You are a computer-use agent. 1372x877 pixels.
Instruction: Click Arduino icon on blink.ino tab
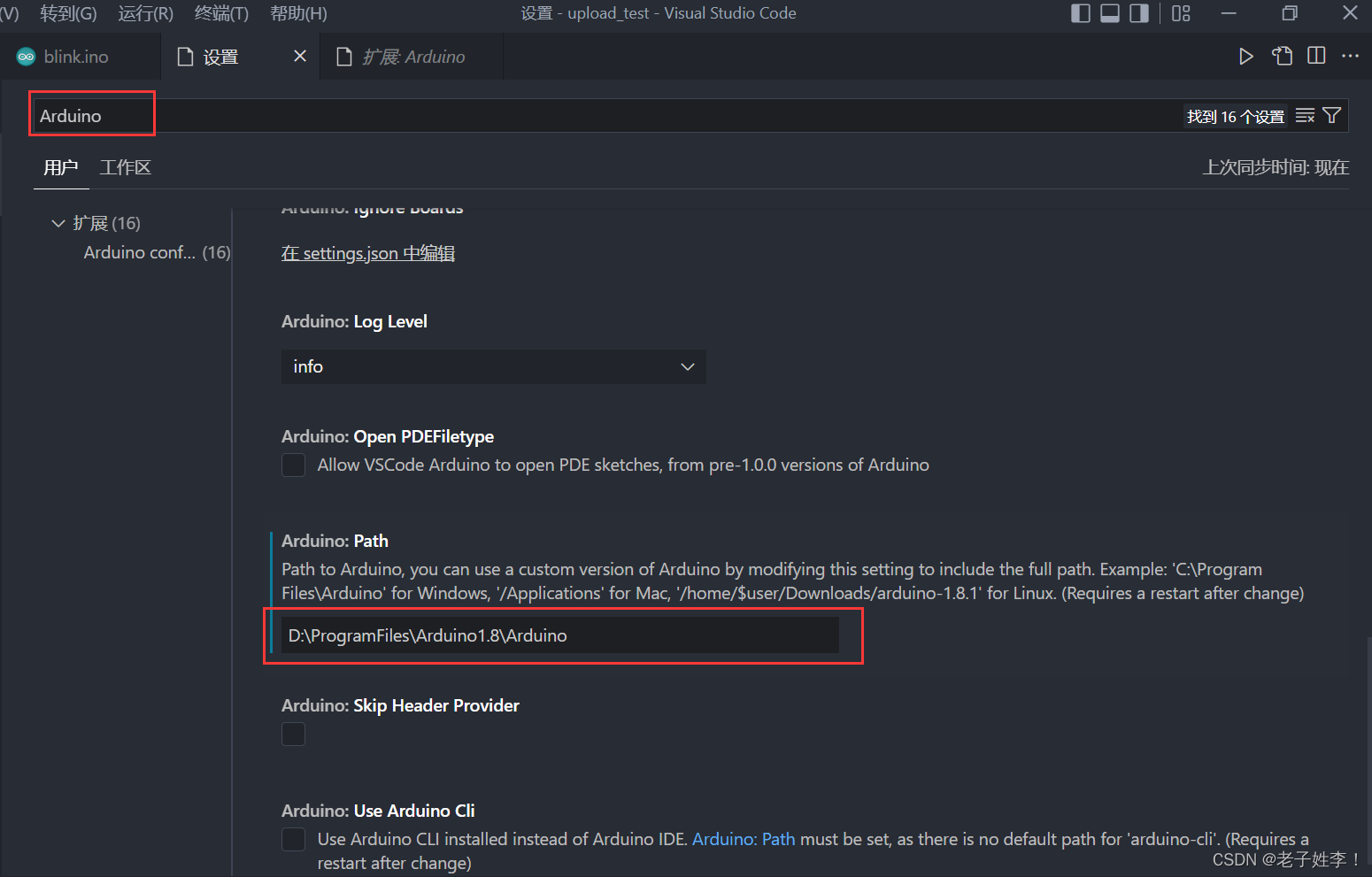(27, 57)
